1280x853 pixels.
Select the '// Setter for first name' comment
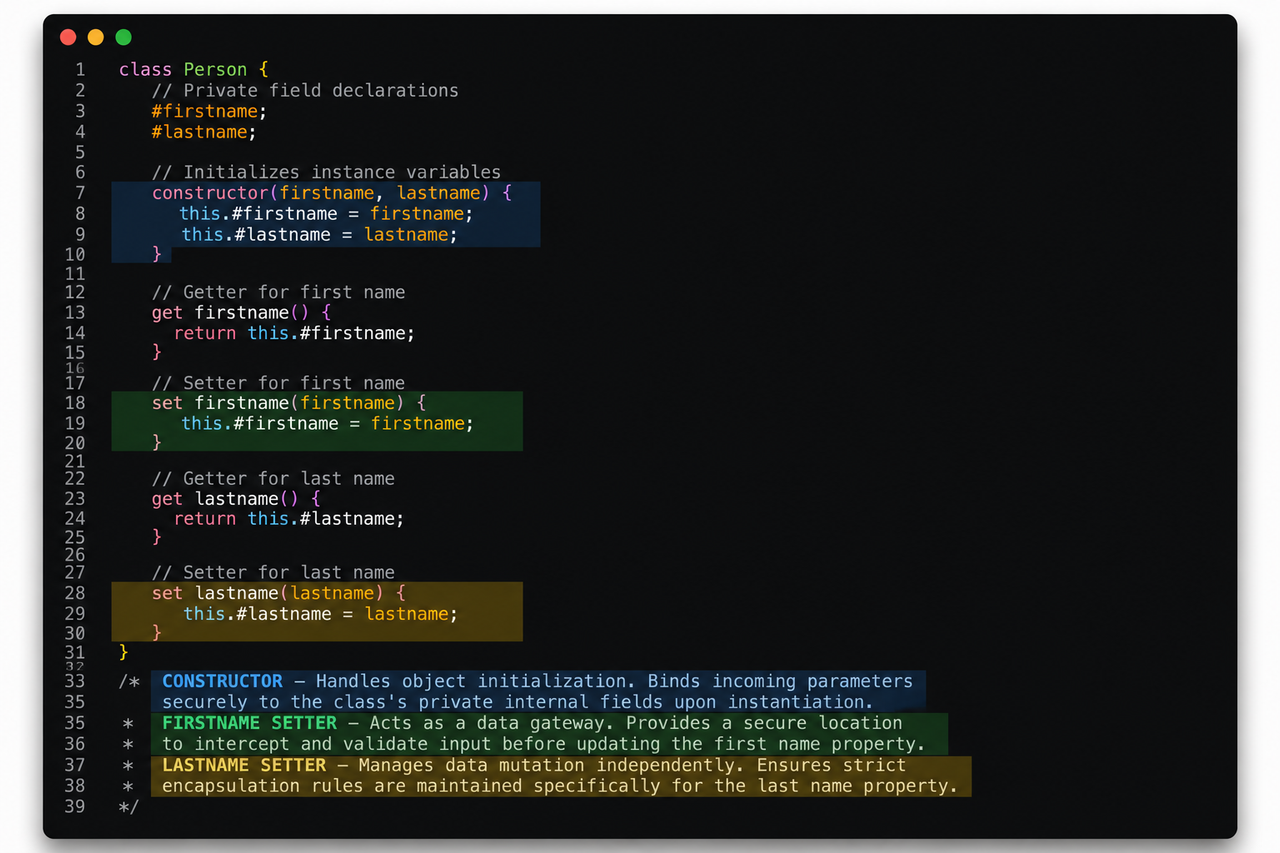click(279, 383)
